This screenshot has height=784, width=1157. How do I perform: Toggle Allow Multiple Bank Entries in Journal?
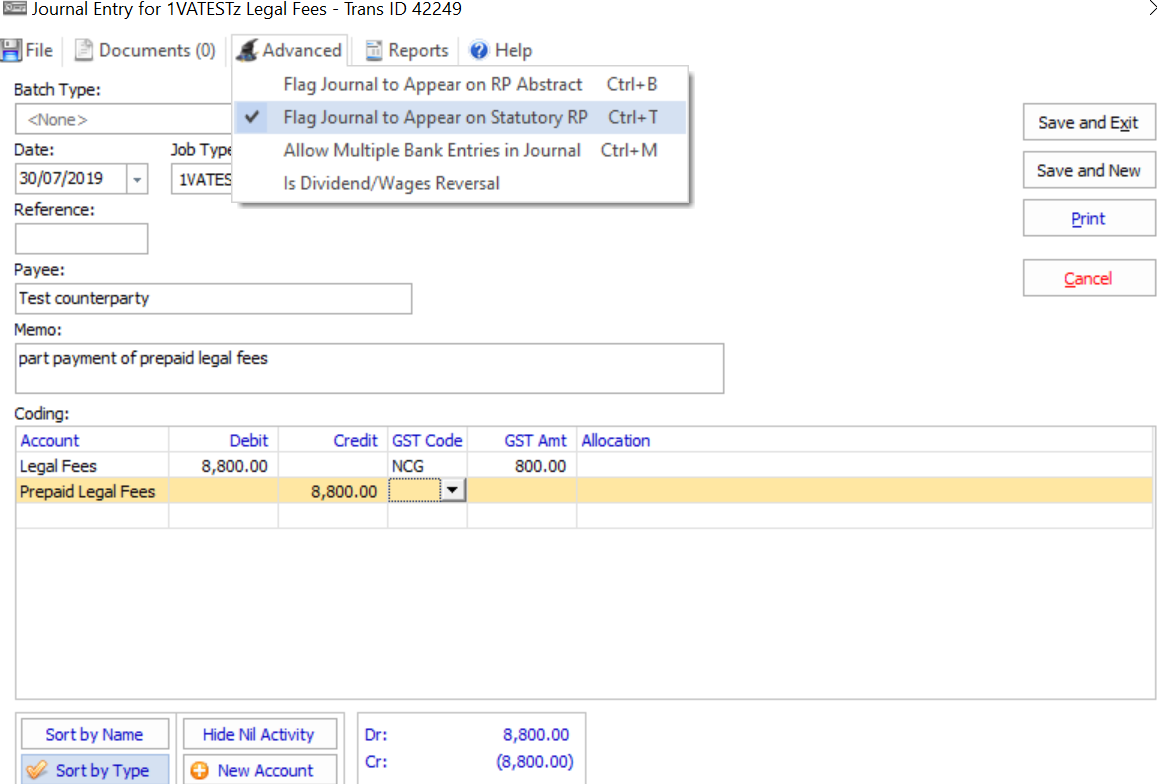coord(431,151)
